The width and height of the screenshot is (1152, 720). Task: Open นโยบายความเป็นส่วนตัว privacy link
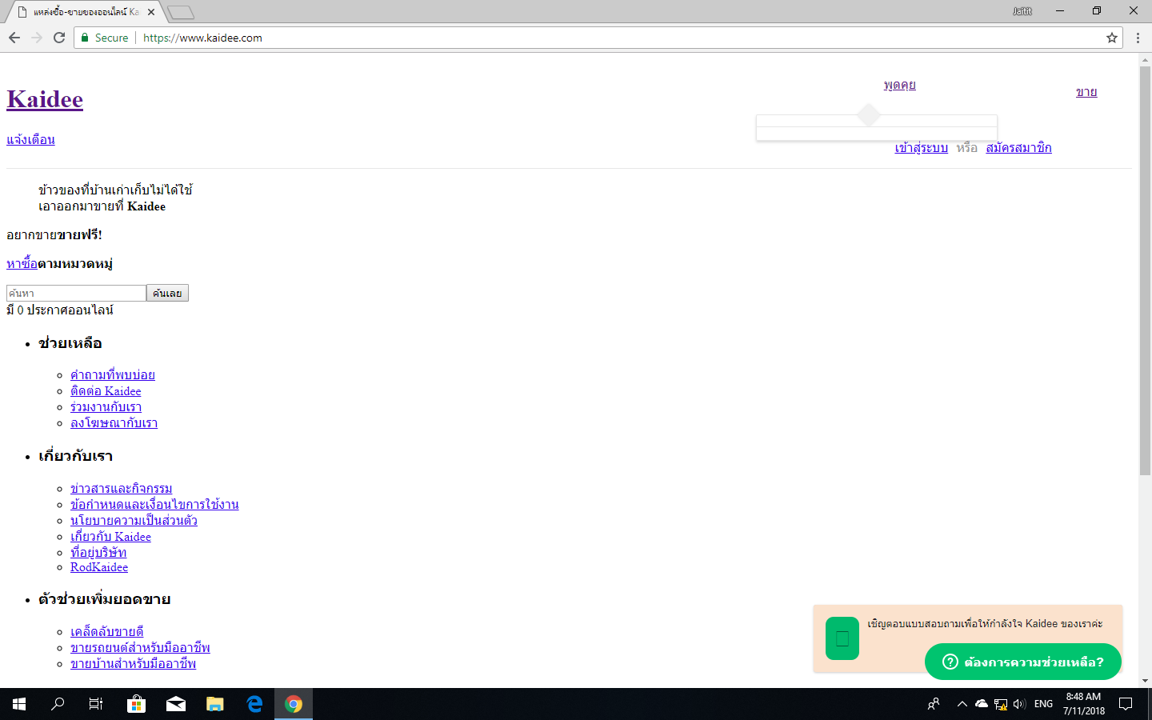134,521
